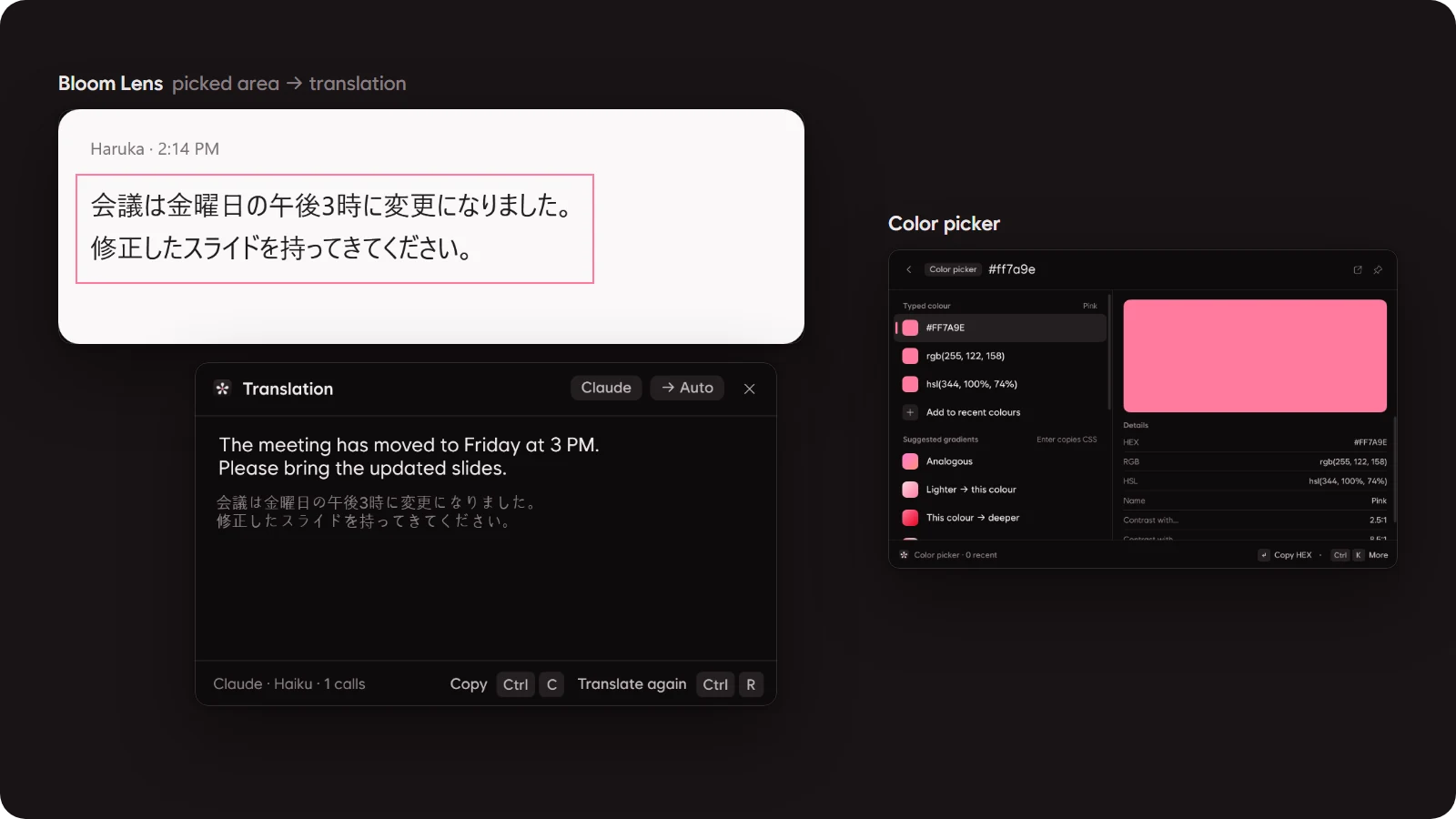
Task: Click Add to recent colours plus icon
Action: pyautogui.click(x=910, y=412)
